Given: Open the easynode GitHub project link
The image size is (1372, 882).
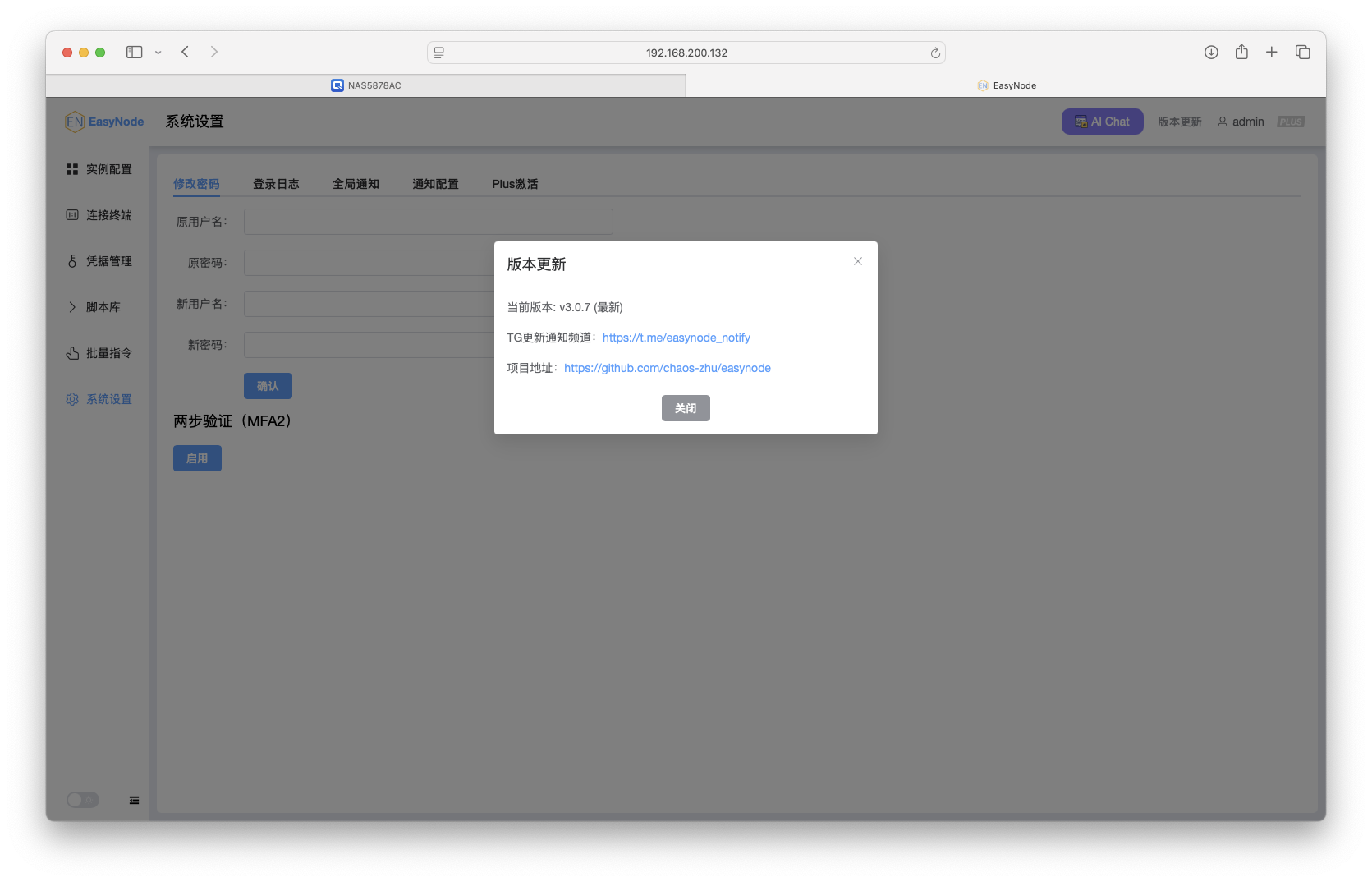Looking at the screenshot, I should coord(667,368).
